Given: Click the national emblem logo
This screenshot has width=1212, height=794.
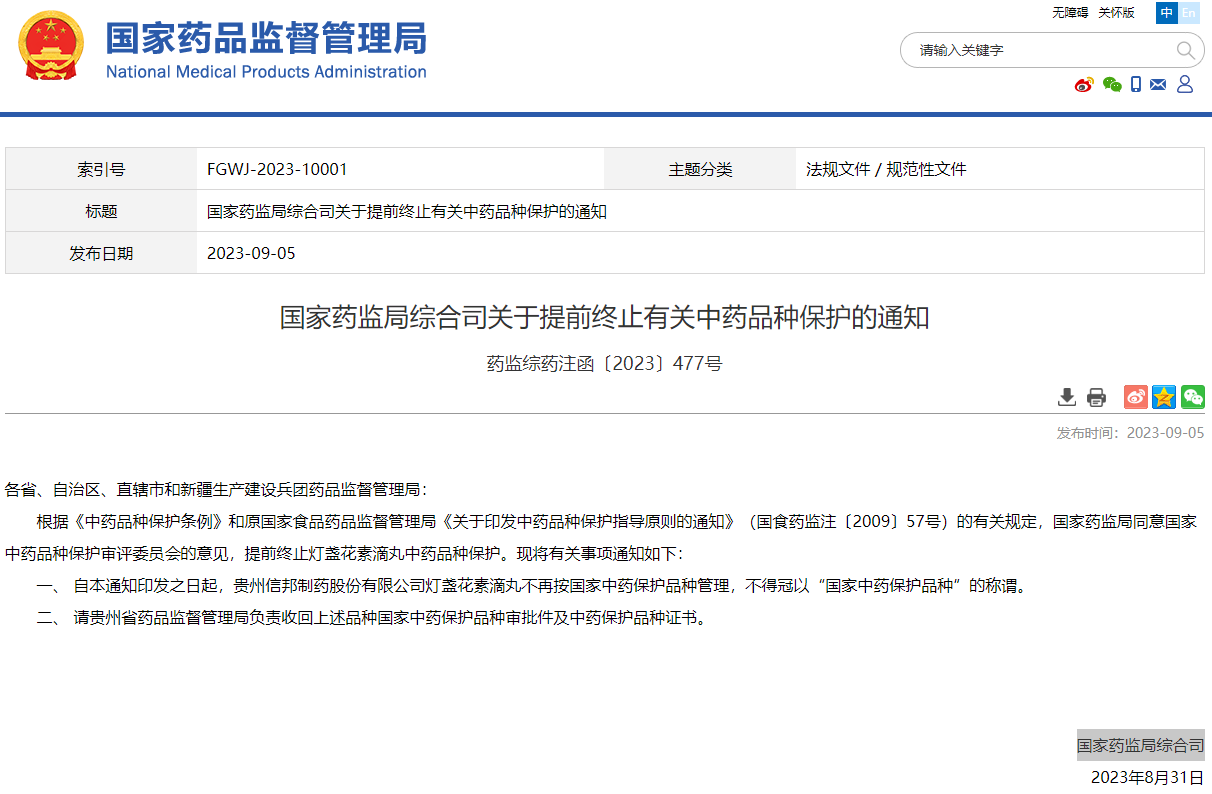Looking at the screenshot, I should point(52,46).
